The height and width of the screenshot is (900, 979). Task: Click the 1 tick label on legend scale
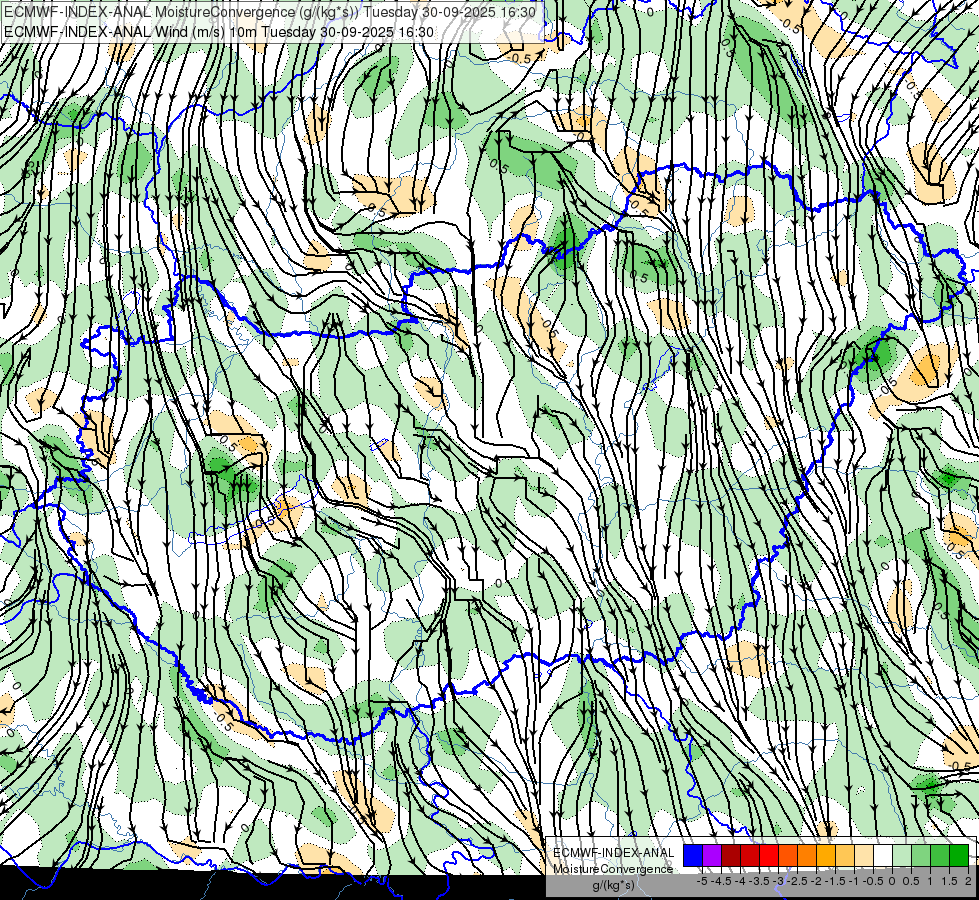pos(930,881)
